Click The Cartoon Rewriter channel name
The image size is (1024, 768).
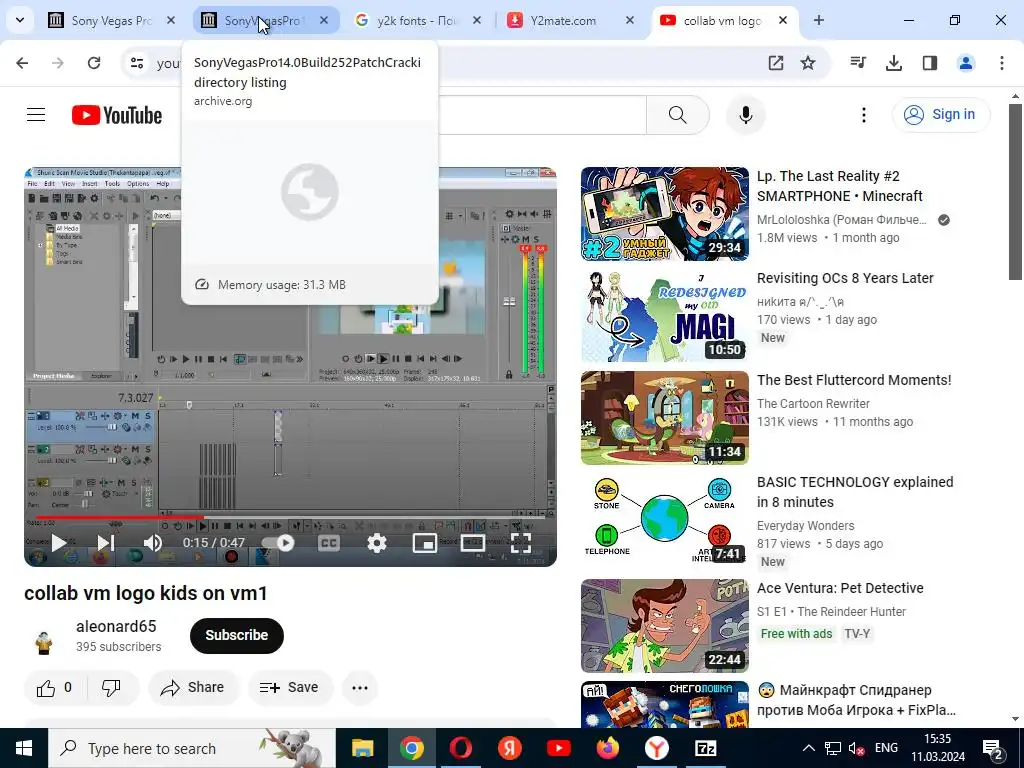[813, 404]
